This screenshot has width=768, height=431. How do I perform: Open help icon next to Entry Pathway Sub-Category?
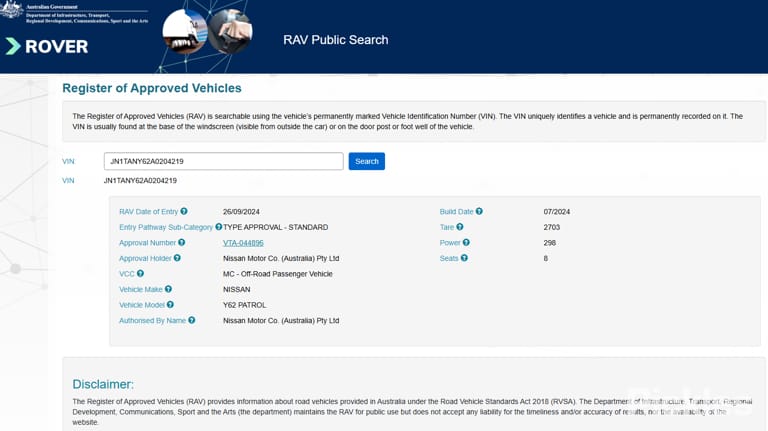tap(218, 227)
